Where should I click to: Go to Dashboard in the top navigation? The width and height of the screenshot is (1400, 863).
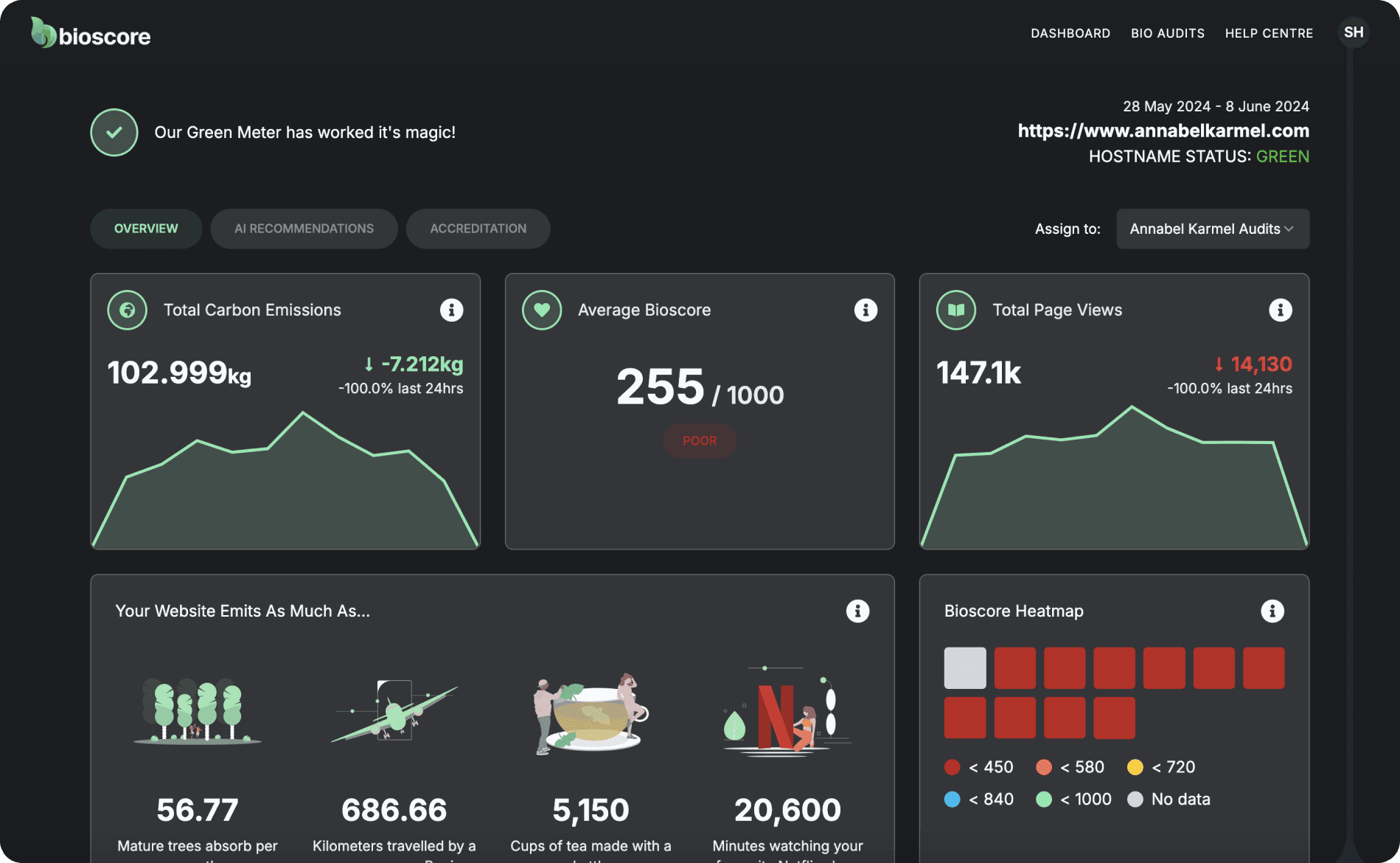tap(1070, 33)
